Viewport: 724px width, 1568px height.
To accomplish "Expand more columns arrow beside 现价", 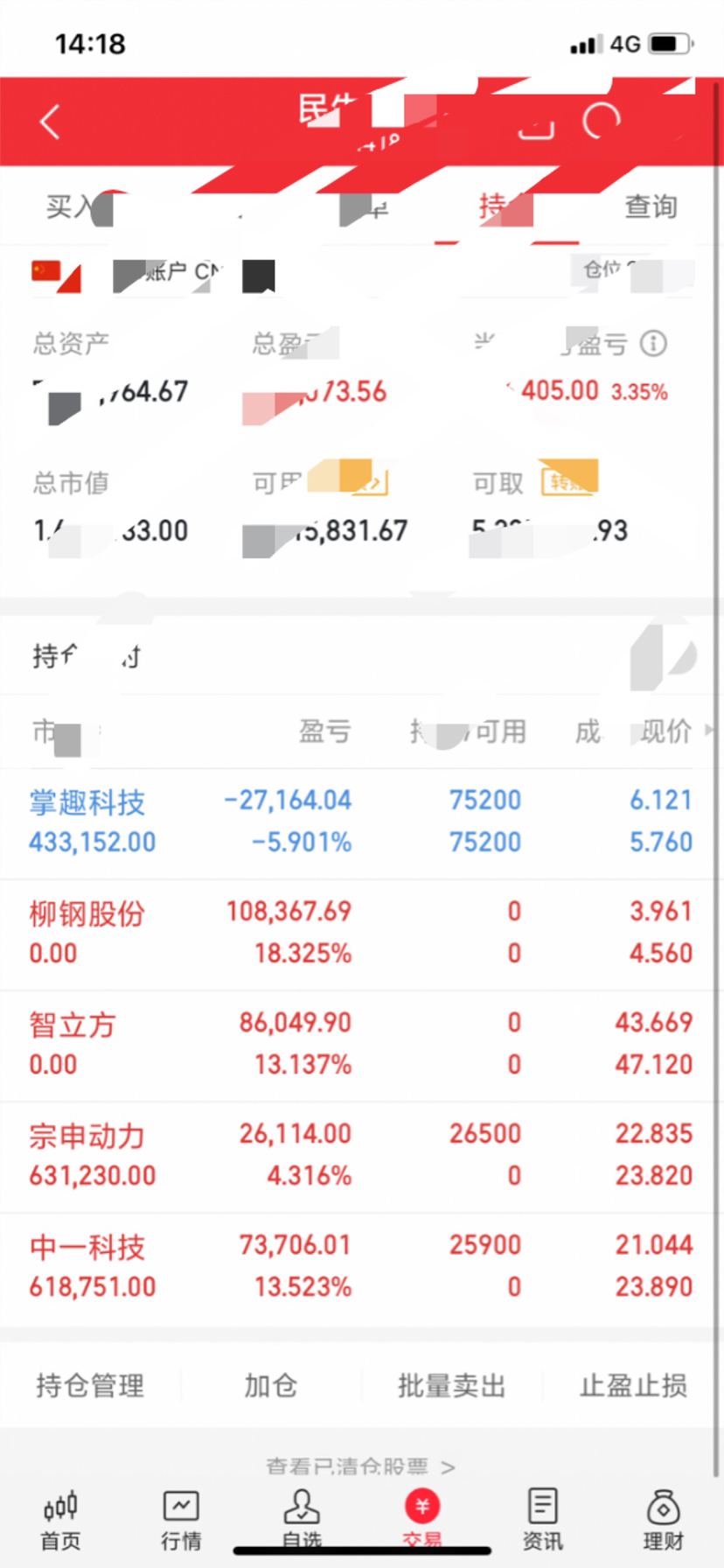I will coord(708,730).
